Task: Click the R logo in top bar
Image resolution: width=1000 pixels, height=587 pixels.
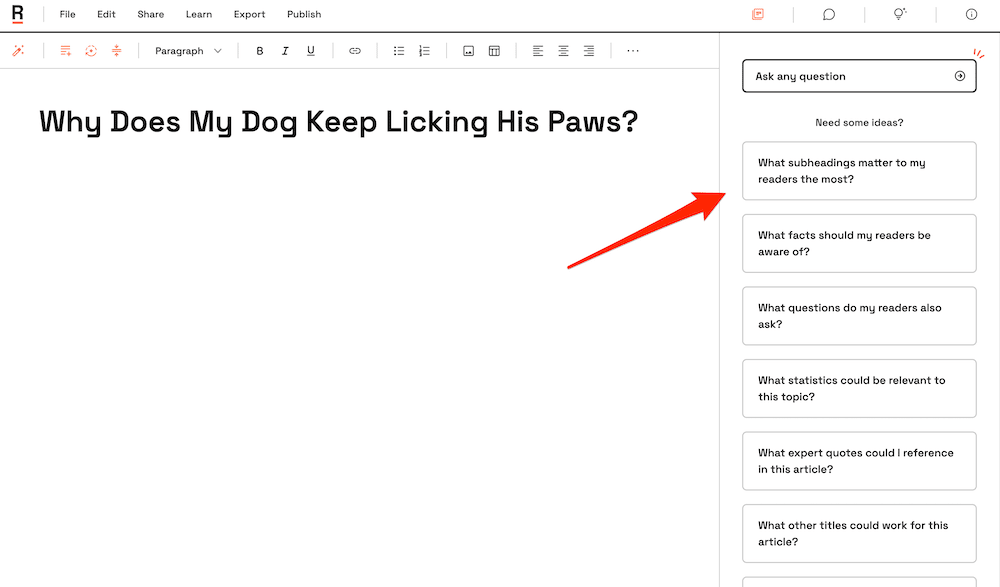Action: pos(18,14)
